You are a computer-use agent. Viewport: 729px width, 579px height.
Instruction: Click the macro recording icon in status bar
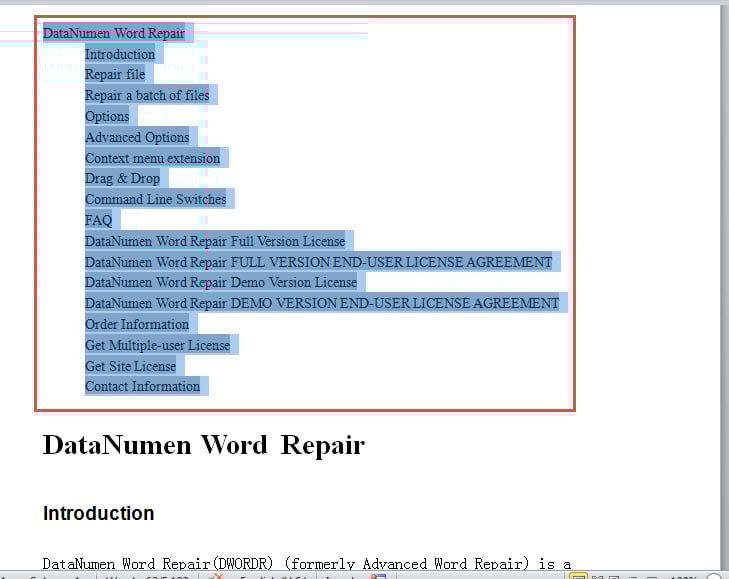378,575
